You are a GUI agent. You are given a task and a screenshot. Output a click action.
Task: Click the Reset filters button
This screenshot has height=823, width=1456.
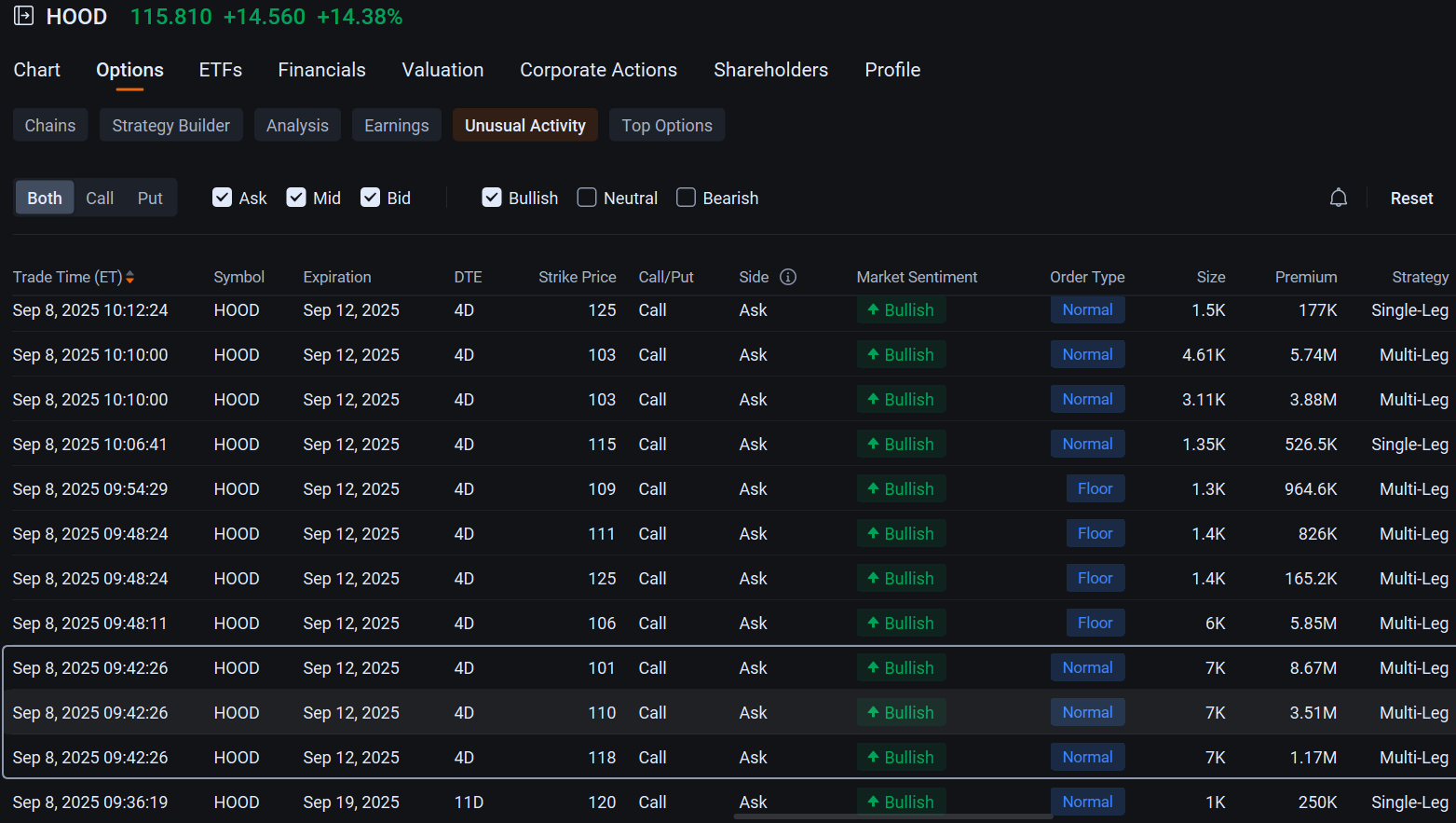coord(1411,198)
